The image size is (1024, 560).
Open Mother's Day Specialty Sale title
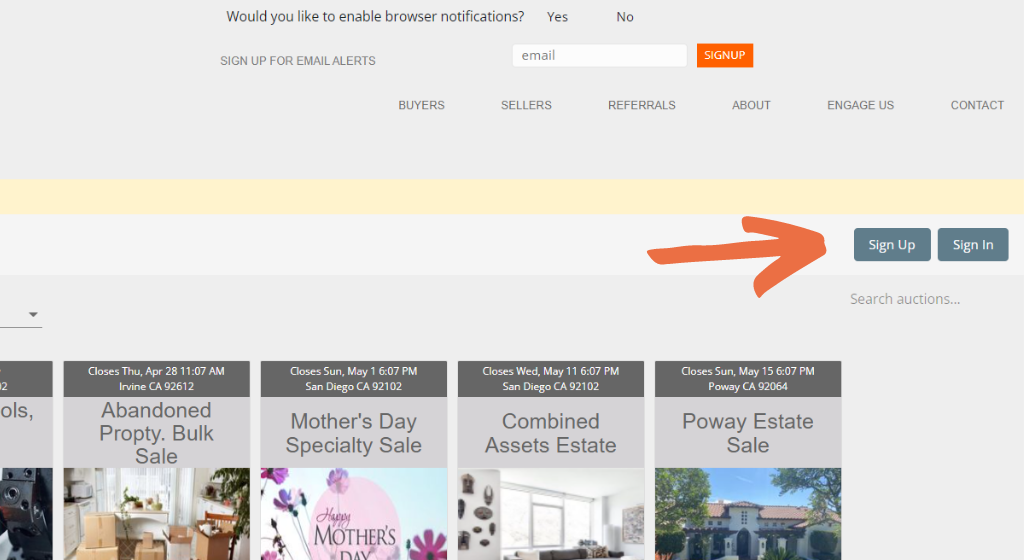click(x=354, y=433)
